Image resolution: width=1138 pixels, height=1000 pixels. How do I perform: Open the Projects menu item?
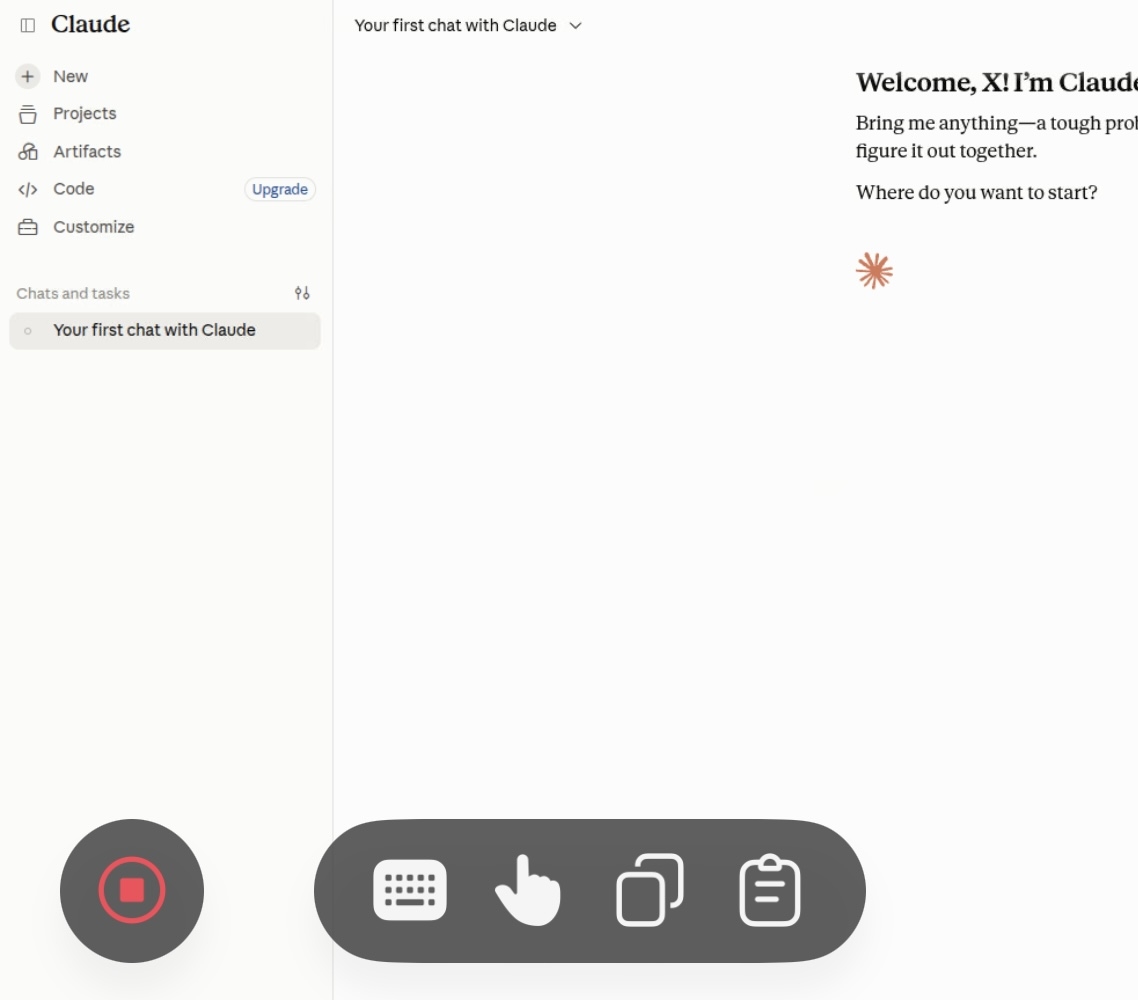click(84, 114)
